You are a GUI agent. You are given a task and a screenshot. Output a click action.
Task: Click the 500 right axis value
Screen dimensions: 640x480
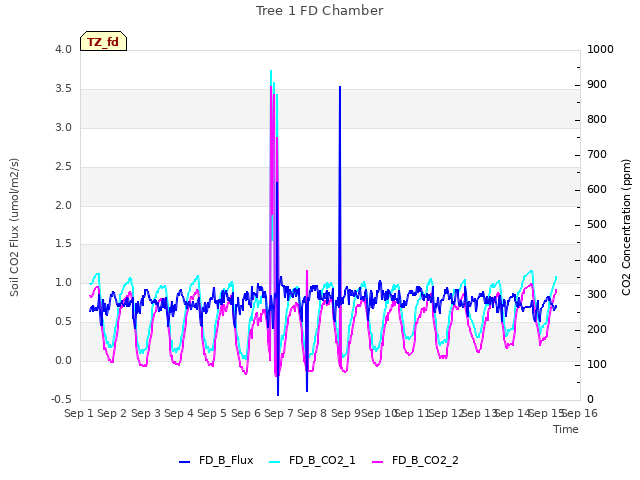click(597, 224)
